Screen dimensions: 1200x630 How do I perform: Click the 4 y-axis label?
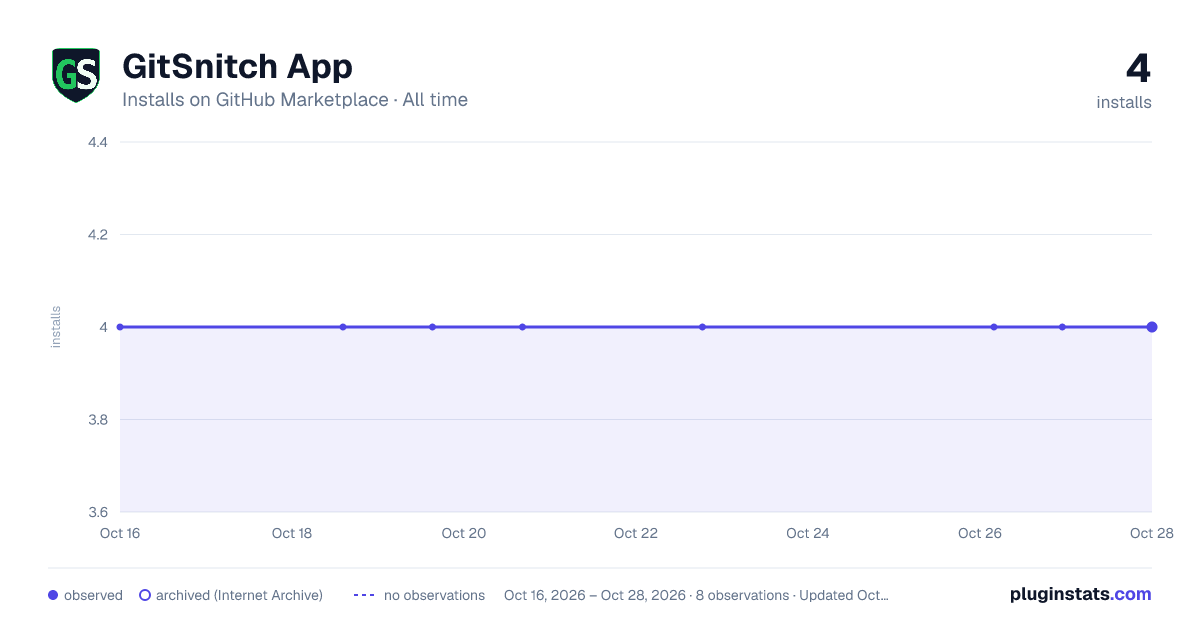(x=103, y=327)
